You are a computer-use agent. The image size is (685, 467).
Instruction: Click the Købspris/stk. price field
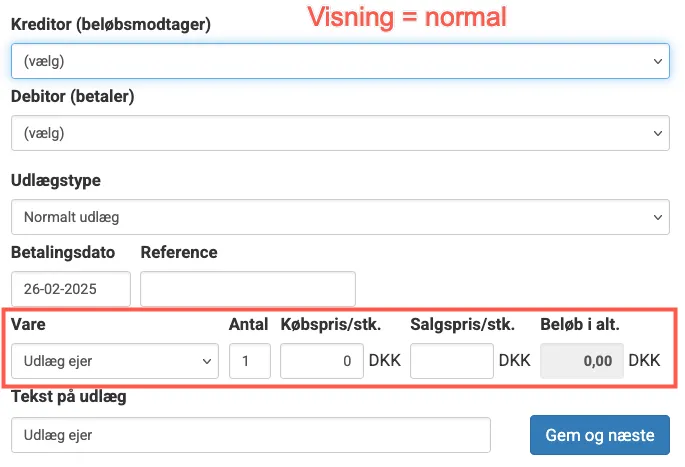(x=322, y=360)
